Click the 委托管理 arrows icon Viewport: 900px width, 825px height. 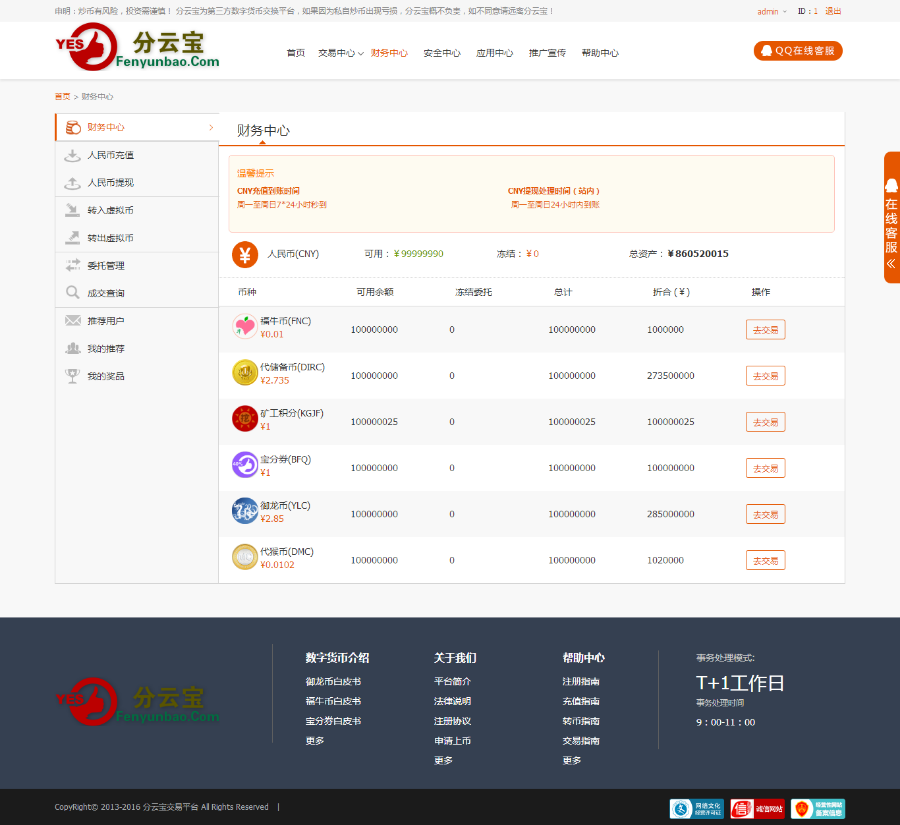(x=72, y=265)
